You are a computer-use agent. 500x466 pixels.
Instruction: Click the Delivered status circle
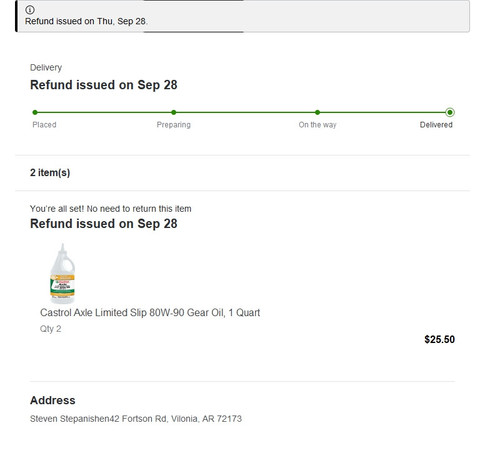coord(450,112)
